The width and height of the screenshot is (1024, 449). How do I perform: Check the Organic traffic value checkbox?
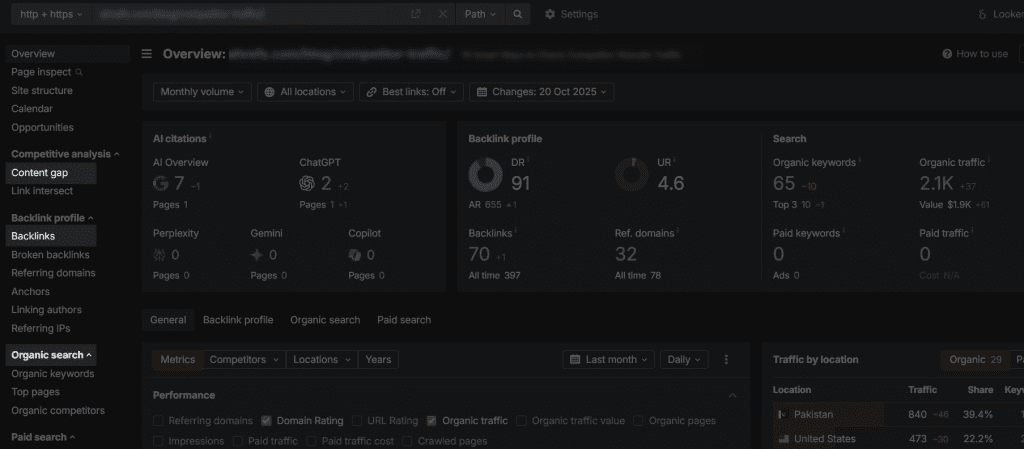(522, 421)
